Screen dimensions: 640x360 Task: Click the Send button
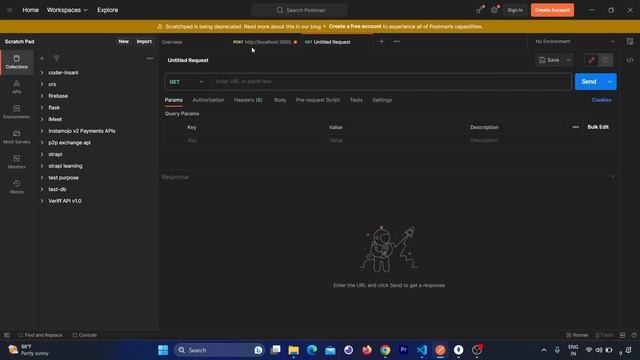pos(589,82)
